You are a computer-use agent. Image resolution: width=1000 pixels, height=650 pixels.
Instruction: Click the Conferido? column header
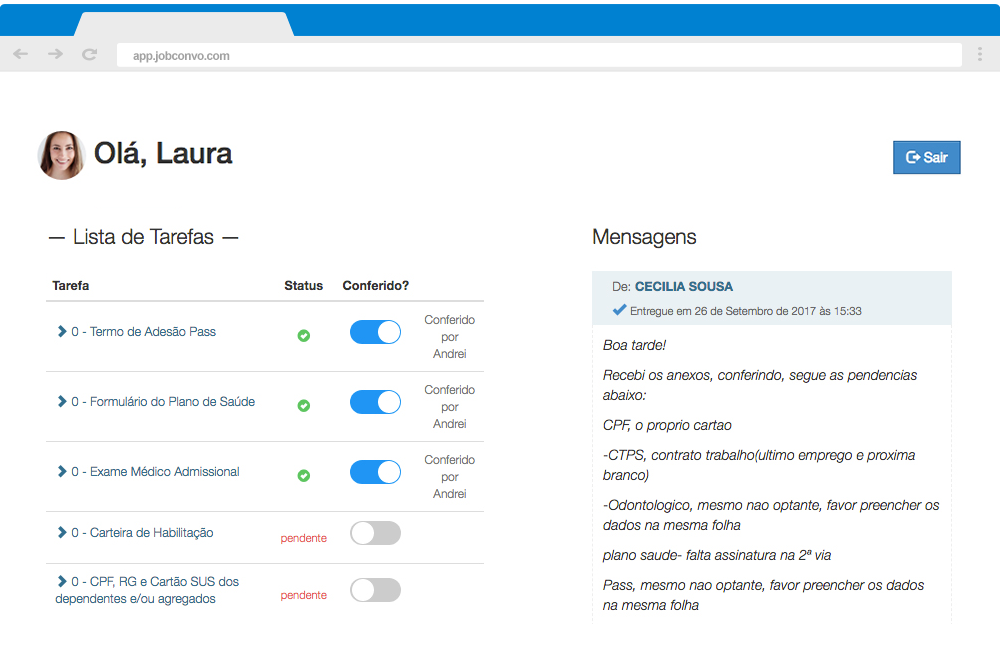click(x=376, y=286)
